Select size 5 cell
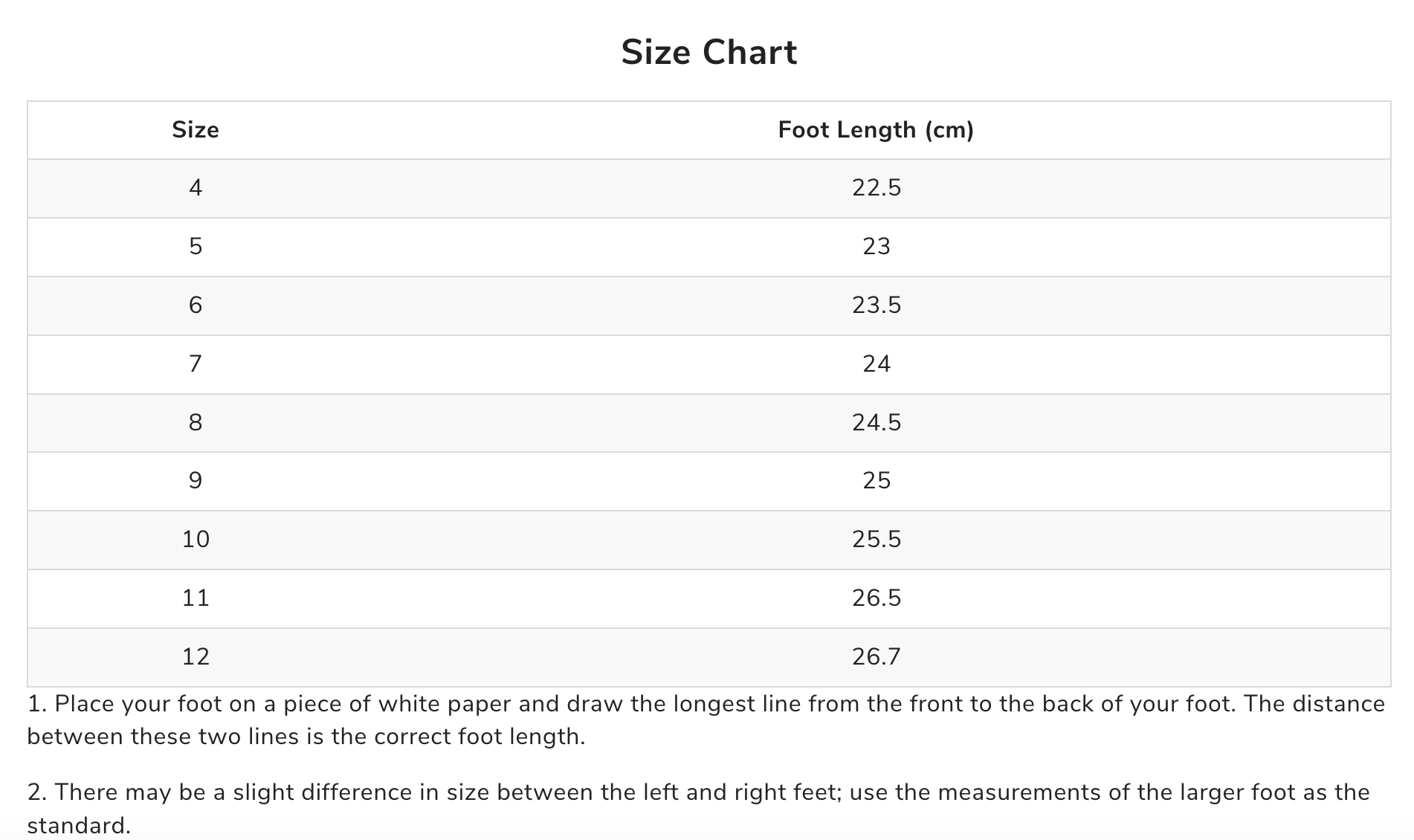The image size is (1414, 840). (196, 247)
